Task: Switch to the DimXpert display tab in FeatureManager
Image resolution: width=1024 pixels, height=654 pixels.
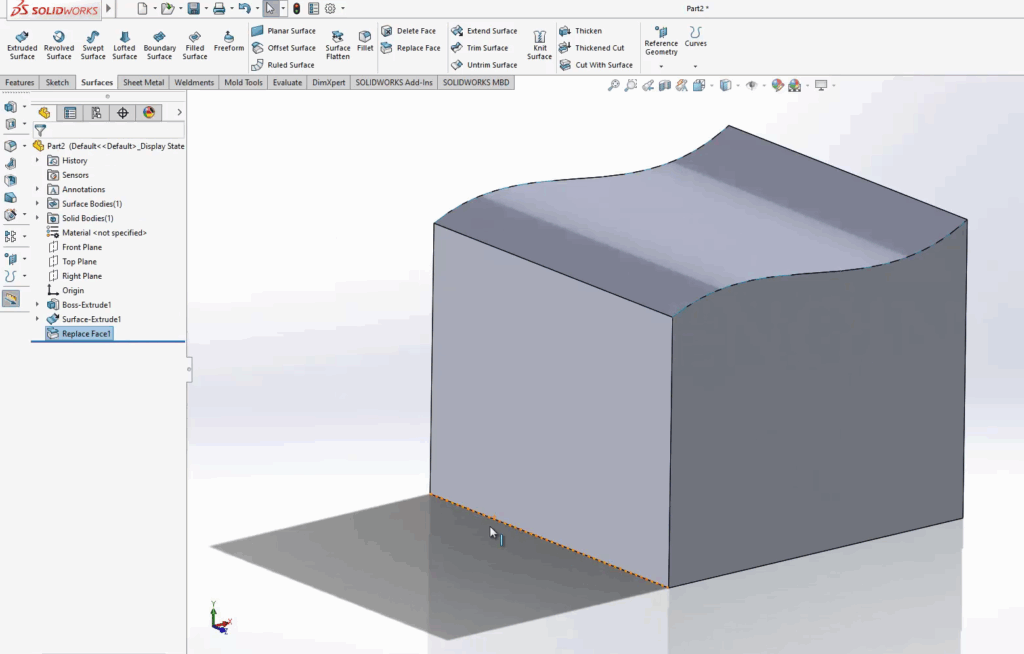Action: click(124, 112)
